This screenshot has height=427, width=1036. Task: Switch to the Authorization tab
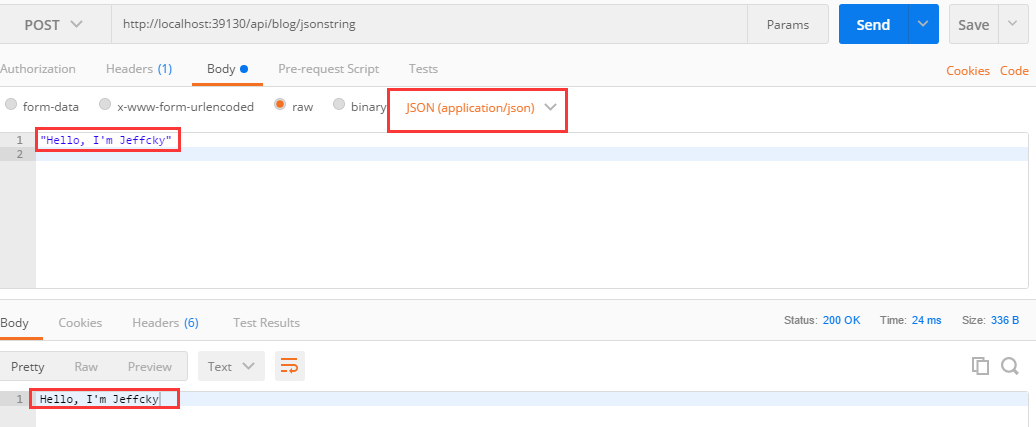[x=38, y=69]
